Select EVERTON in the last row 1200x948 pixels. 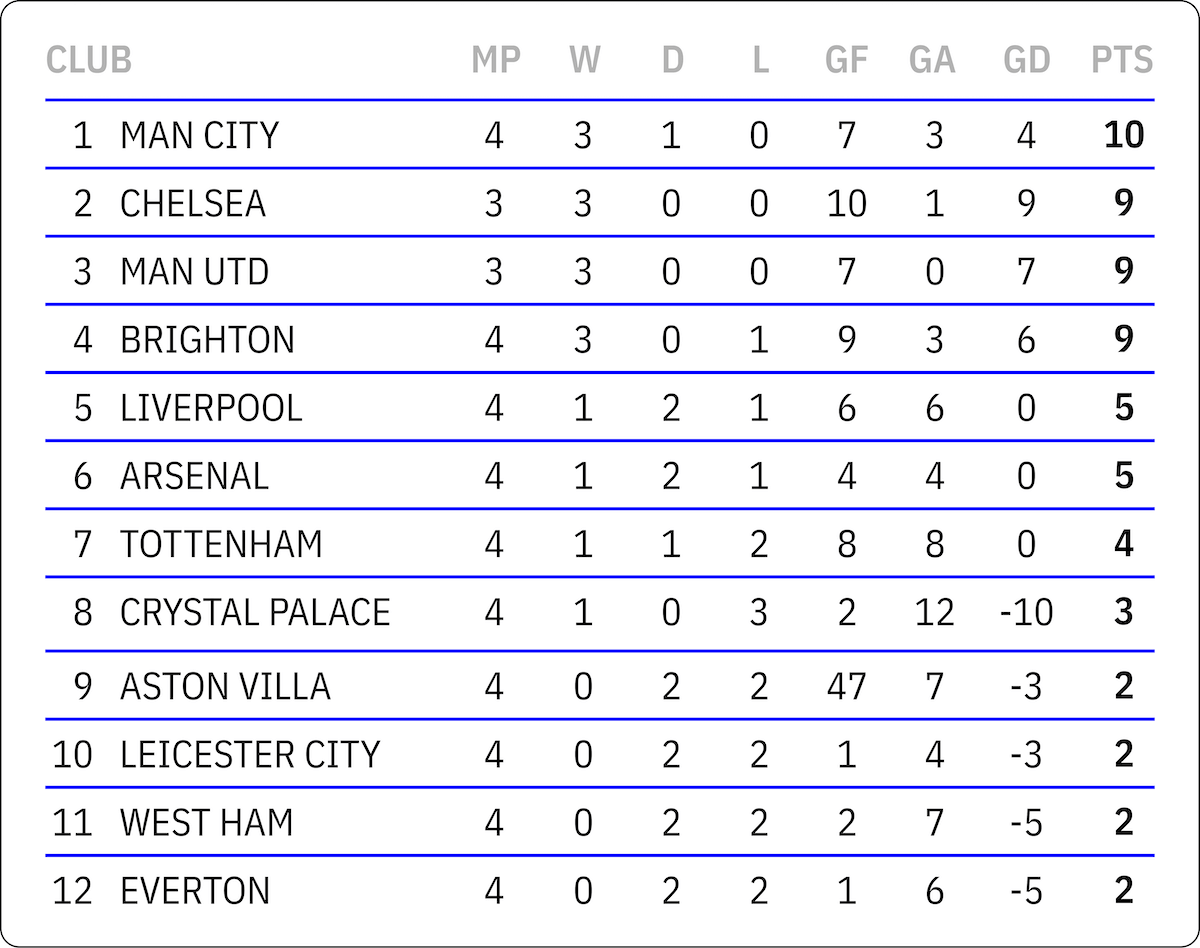click(x=195, y=890)
